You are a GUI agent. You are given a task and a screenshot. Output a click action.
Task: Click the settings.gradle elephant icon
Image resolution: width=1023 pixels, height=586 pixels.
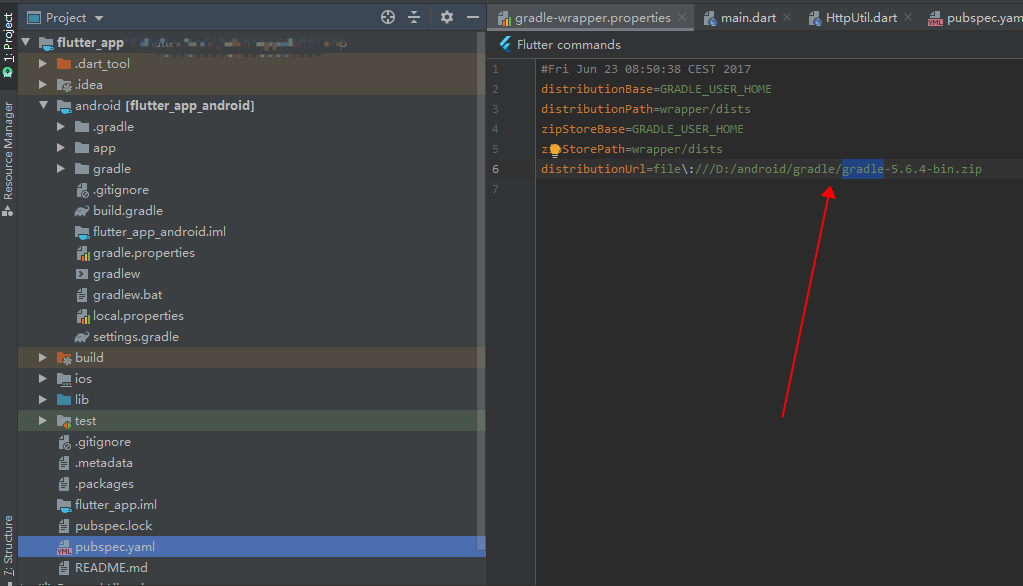tap(82, 337)
